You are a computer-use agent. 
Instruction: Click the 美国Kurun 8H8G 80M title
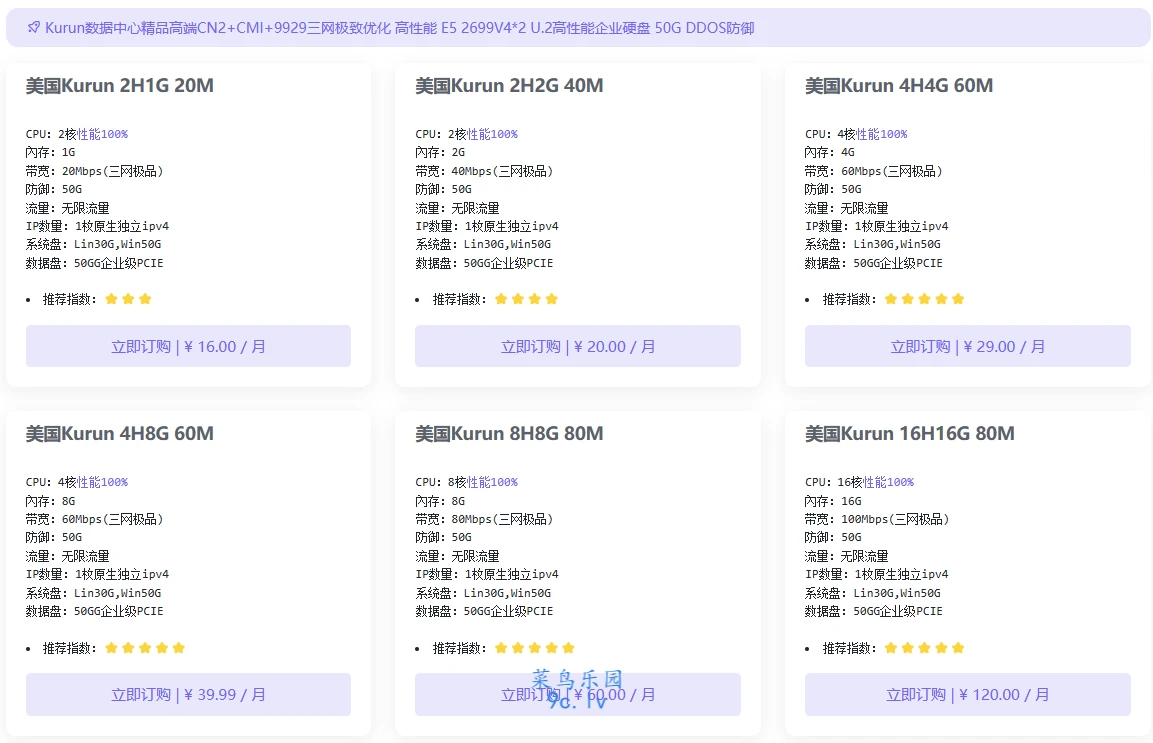click(510, 433)
